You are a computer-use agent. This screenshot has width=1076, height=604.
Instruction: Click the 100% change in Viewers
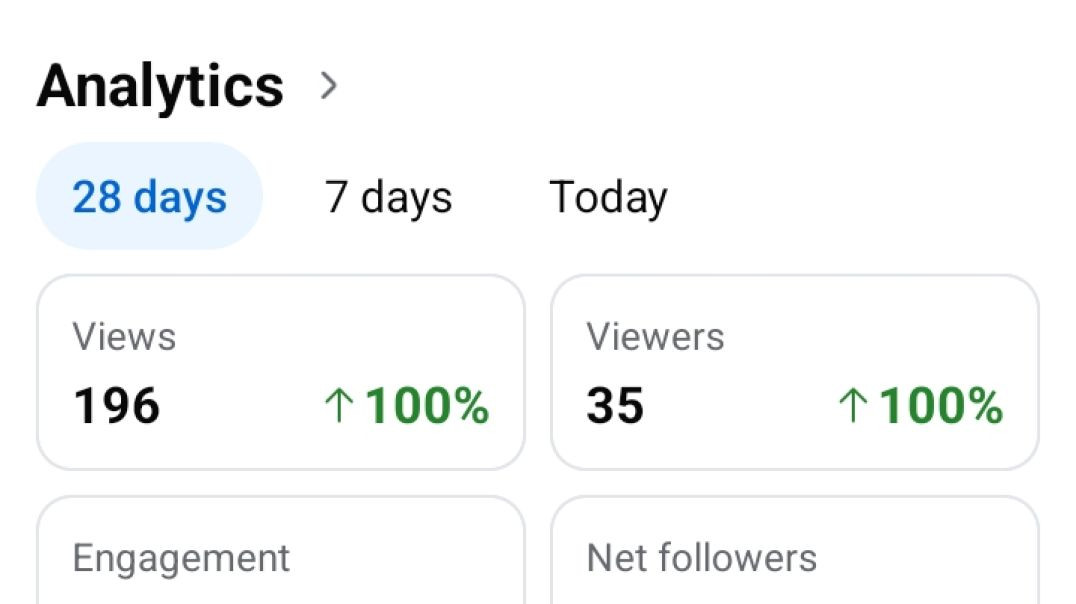941,406
